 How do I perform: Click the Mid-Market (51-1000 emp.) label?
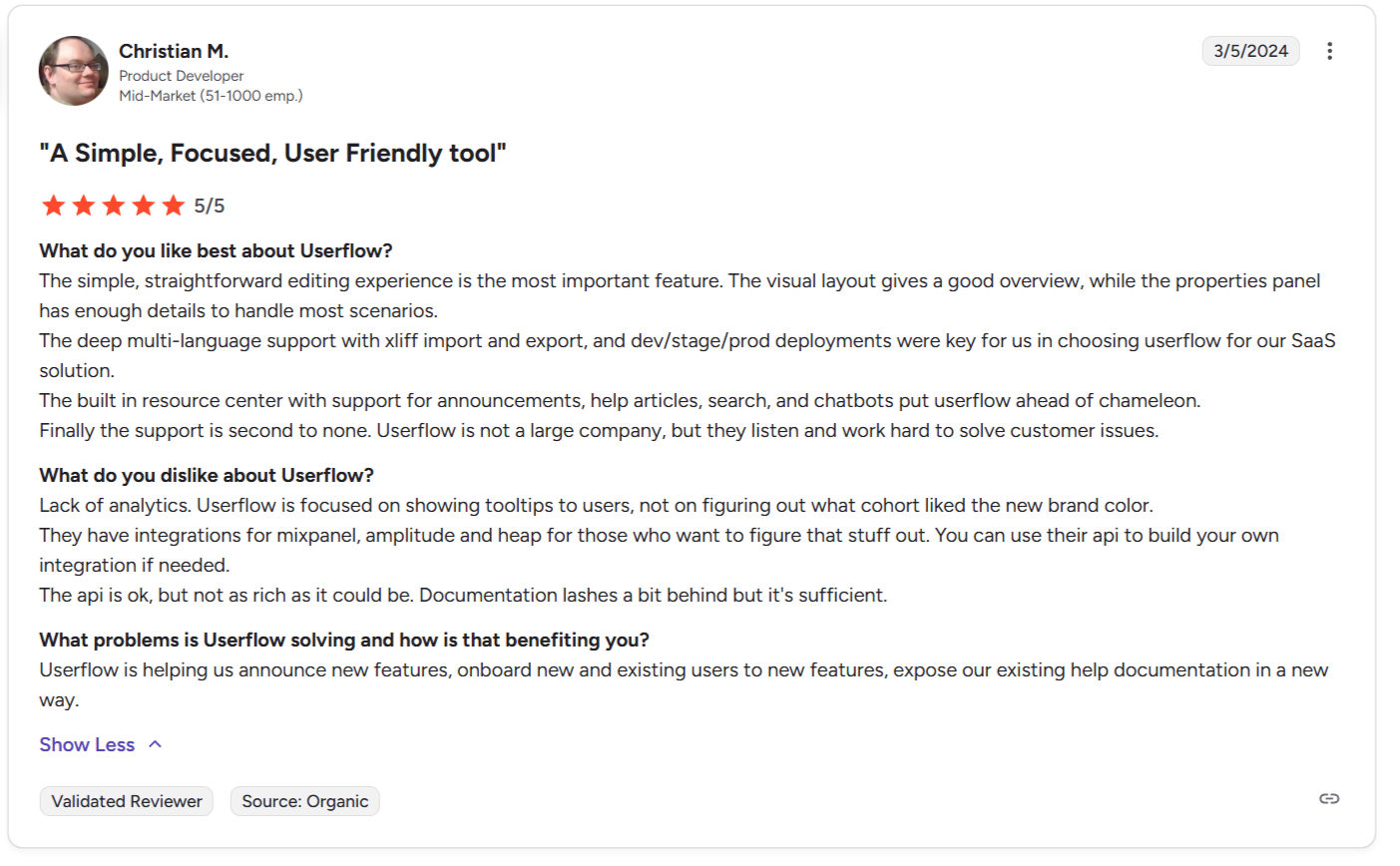[211, 96]
